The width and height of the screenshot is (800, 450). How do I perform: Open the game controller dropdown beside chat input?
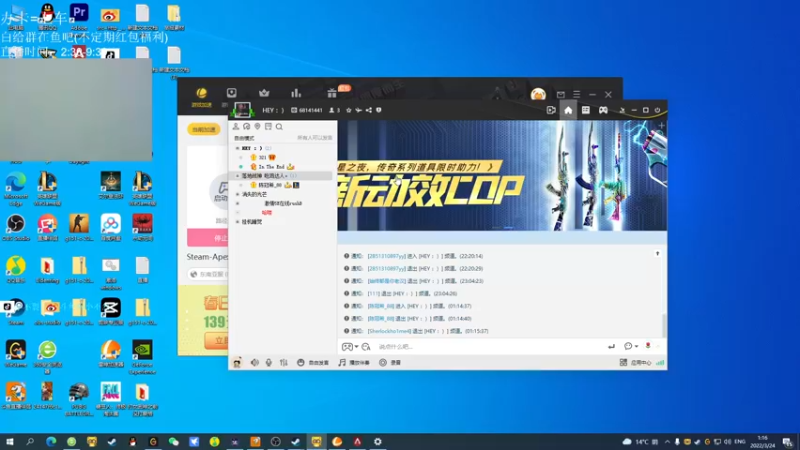coord(350,347)
